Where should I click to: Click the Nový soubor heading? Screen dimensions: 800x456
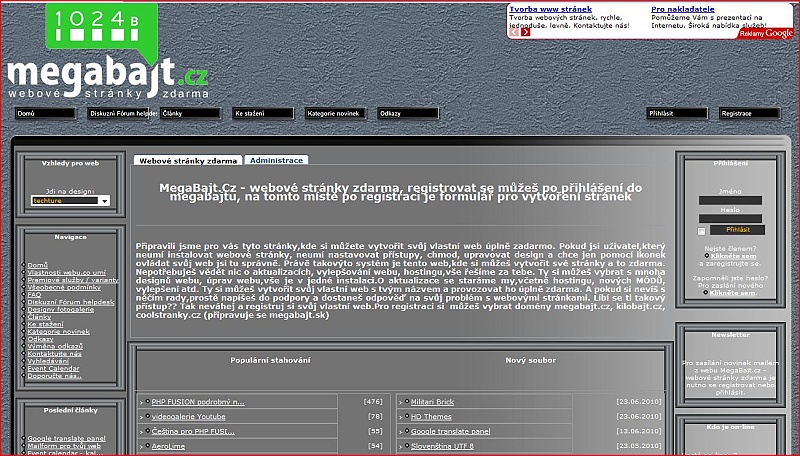(x=531, y=360)
